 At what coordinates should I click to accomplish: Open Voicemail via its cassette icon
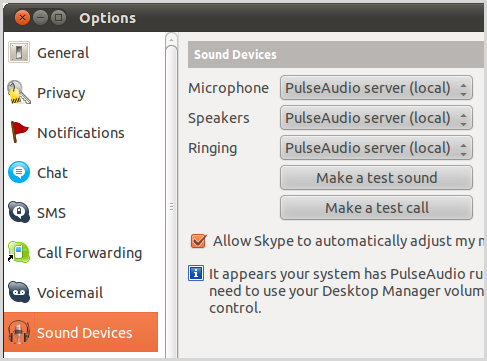[x=19, y=292]
